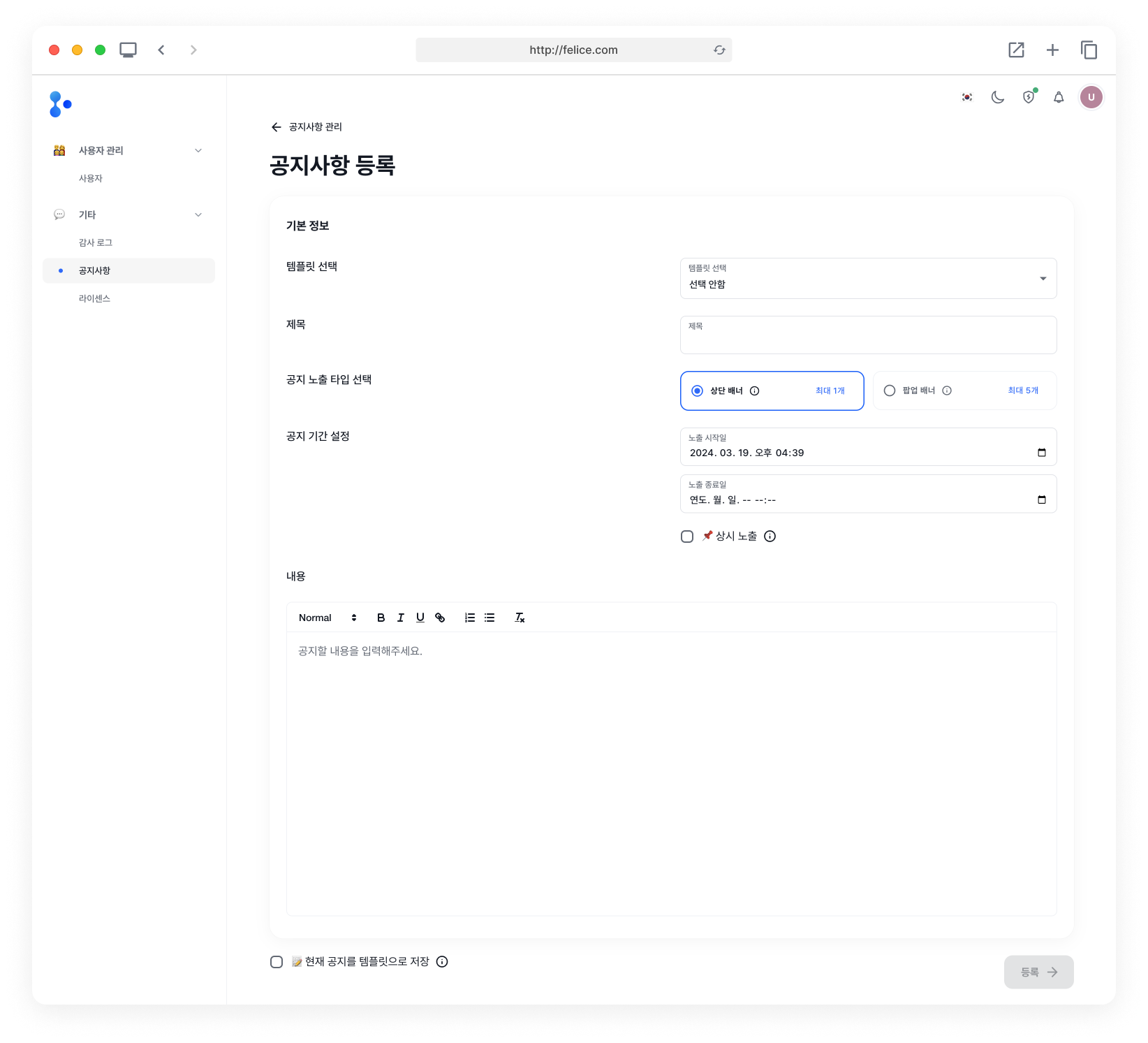Show info for template save option
This screenshot has width=1148, height=1043.
(442, 962)
